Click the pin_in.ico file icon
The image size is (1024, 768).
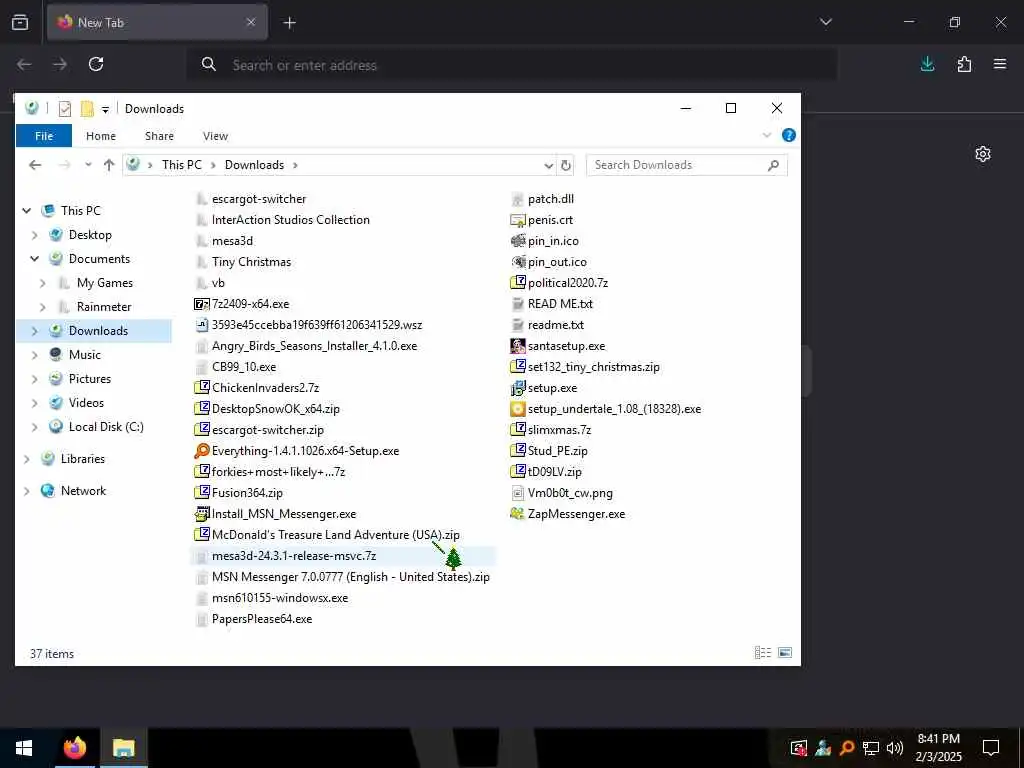tap(518, 241)
